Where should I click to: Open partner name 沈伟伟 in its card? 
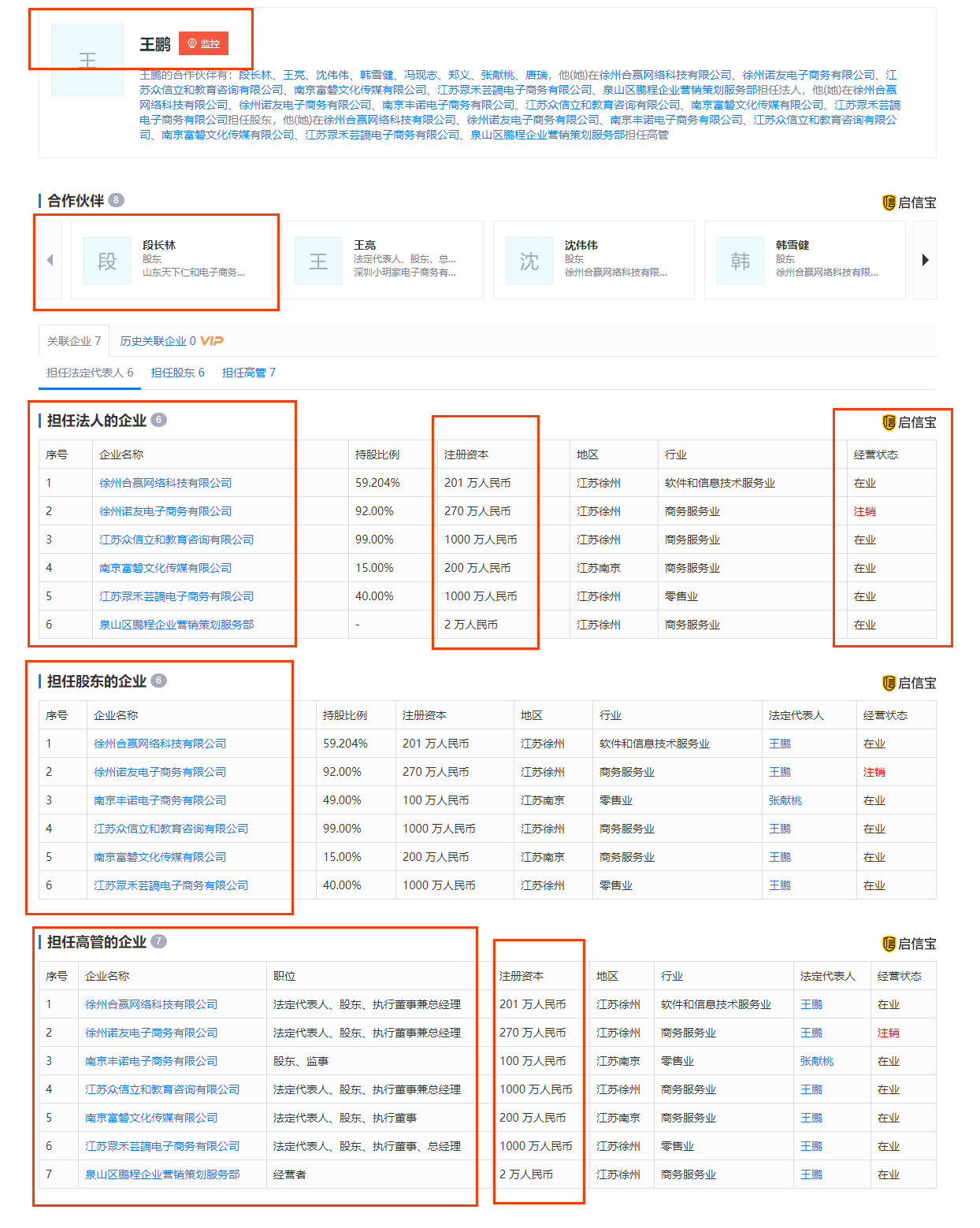pos(581,245)
